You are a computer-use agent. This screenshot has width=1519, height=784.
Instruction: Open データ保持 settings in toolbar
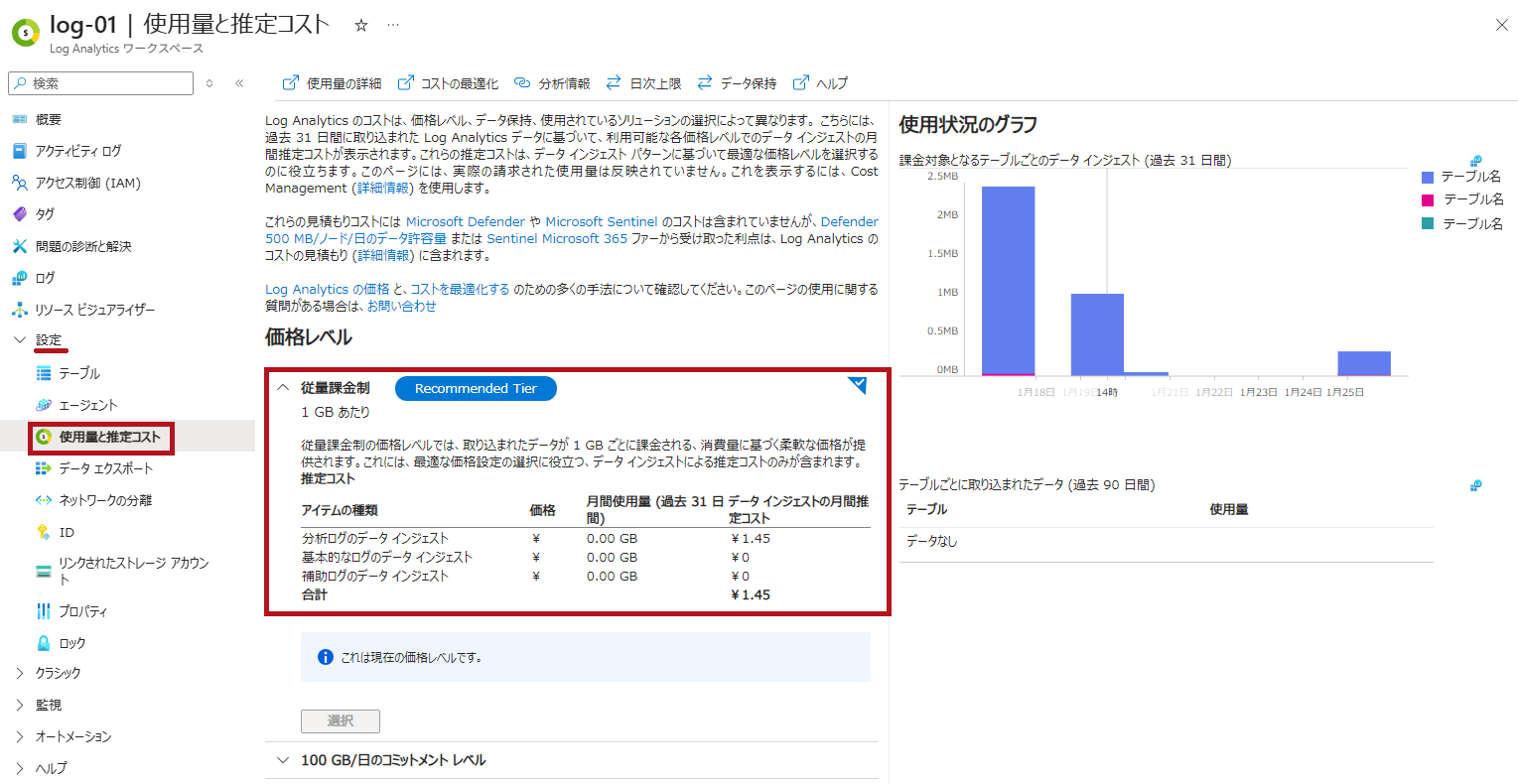738,83
